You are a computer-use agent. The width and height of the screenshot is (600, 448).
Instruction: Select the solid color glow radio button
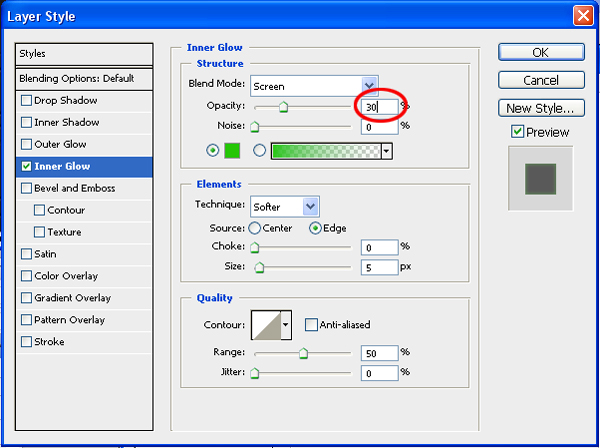pos(213,151)
